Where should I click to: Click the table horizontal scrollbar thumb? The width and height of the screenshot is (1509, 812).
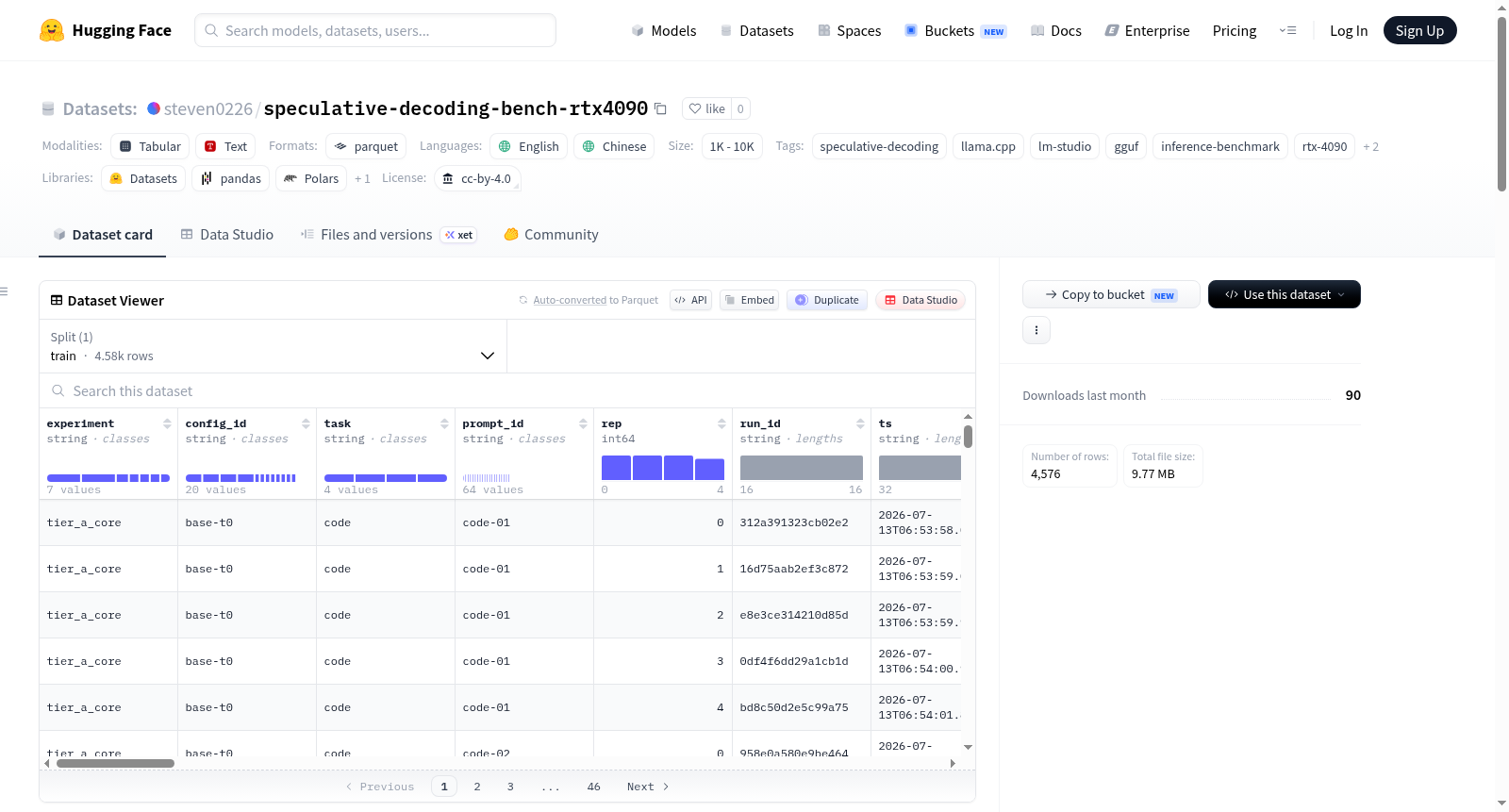[x=115, y=763]
